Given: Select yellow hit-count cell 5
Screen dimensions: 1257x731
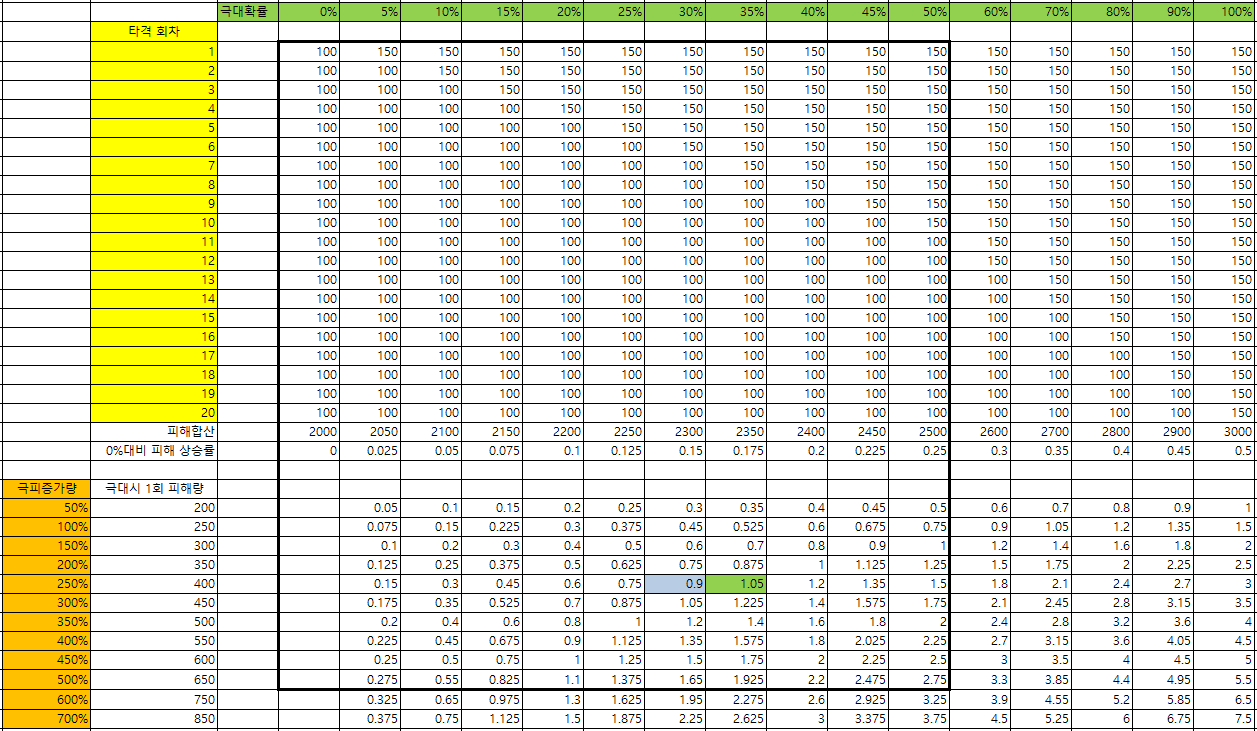Looking at the screenshot, I should tap(154, 127).
